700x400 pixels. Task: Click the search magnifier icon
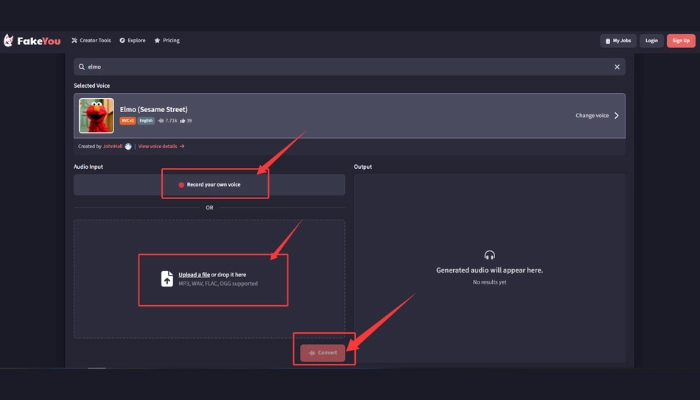(x=82, y=67)
